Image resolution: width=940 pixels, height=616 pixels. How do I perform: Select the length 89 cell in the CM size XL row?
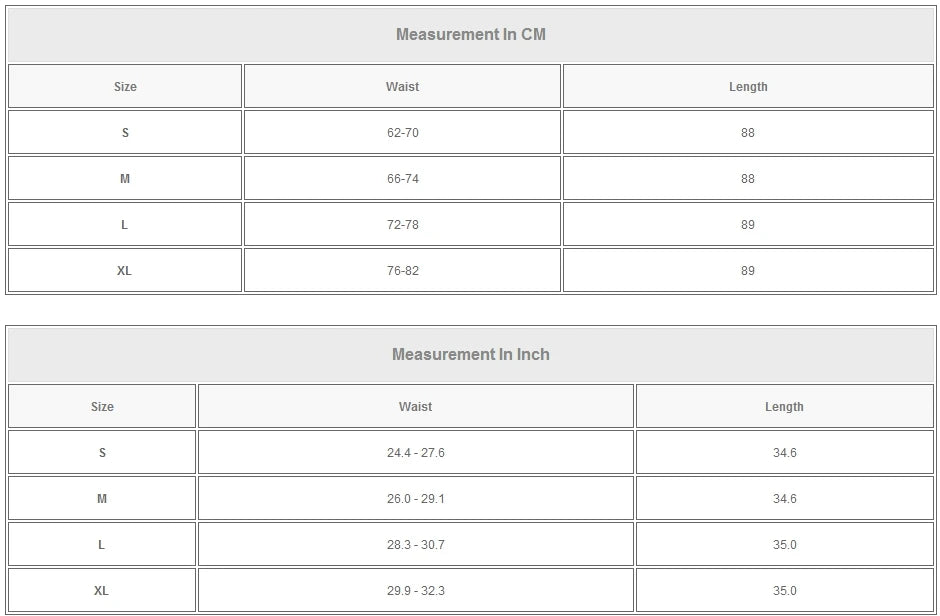tap(748, 271)
